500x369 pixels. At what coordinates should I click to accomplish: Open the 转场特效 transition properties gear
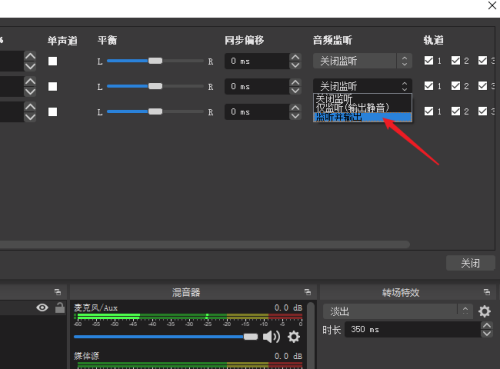pos(484,311)
